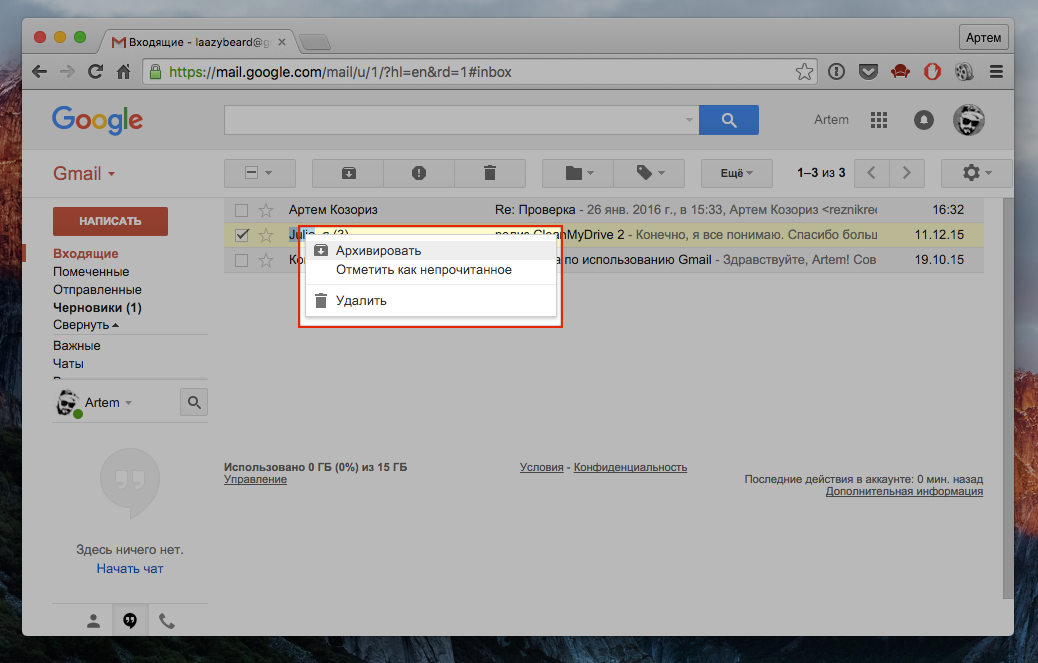Click the НАПИСАТЬ compose button

[110, 221]
